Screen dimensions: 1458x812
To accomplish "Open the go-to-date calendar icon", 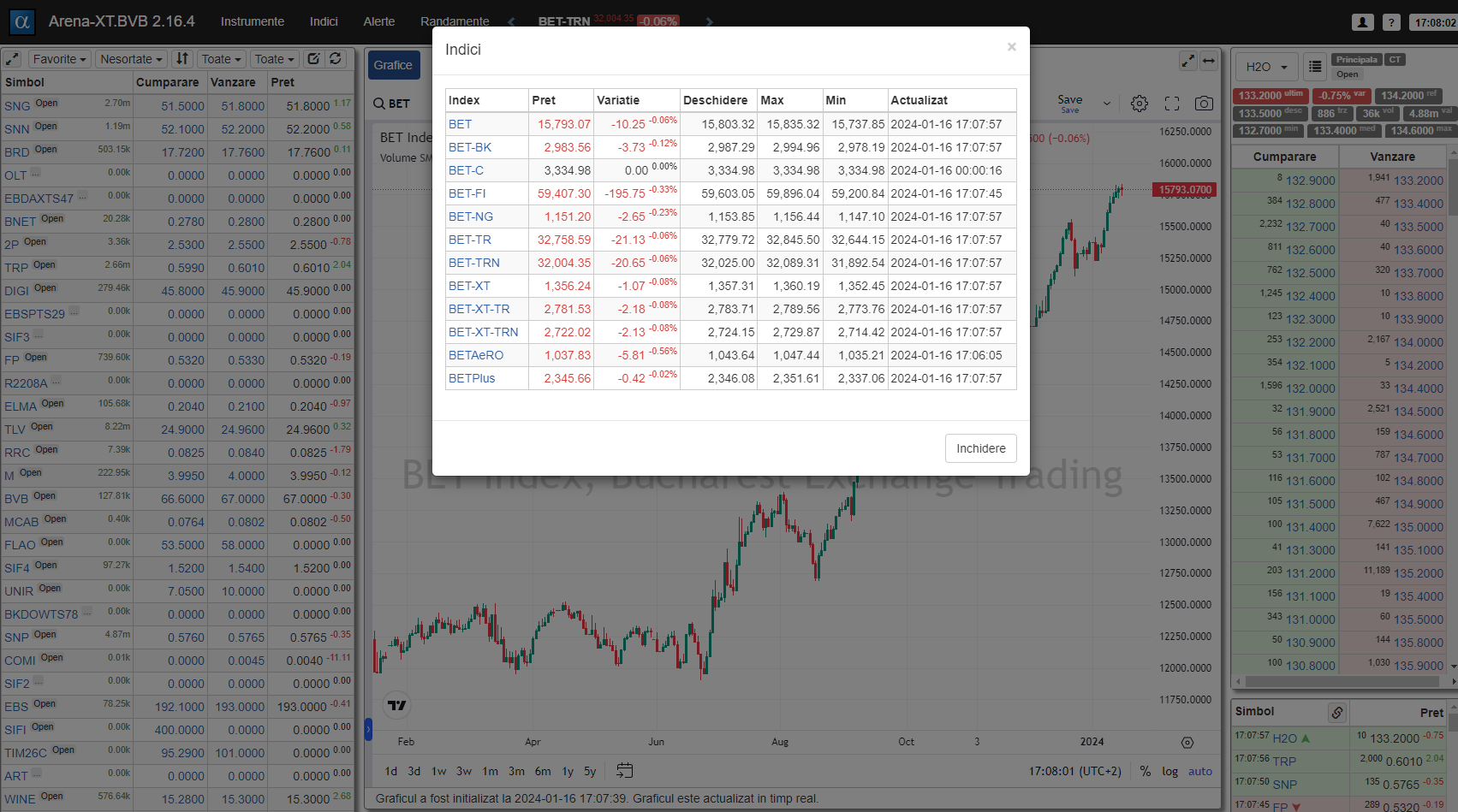I will click(x=625, y=771).
